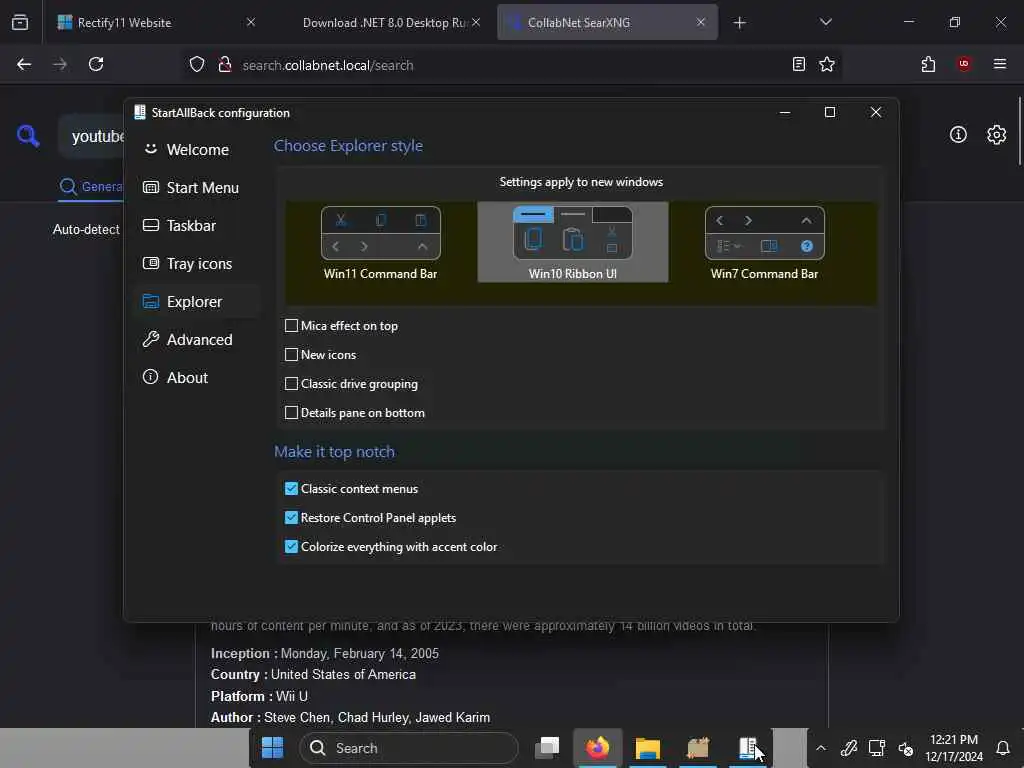This screenshot has width=1024, height=768.
Task: Open the notifications bell icon
Action: [1003, 748]
